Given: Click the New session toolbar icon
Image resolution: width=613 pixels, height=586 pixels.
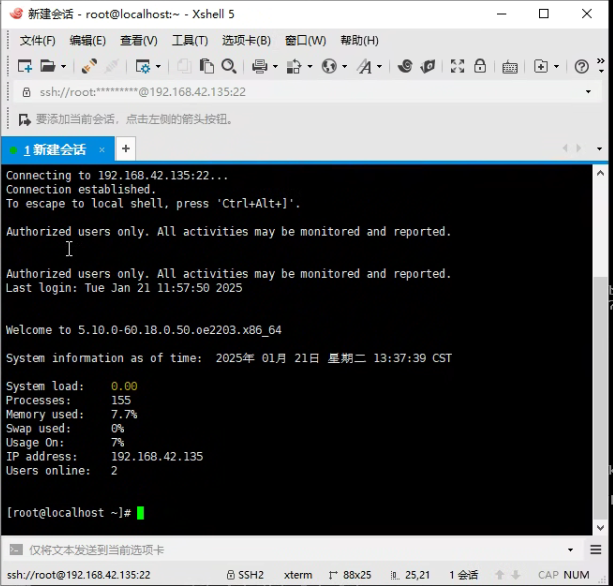Looking at the screenshot, I should pyautogui.click(x=25, y=66).
